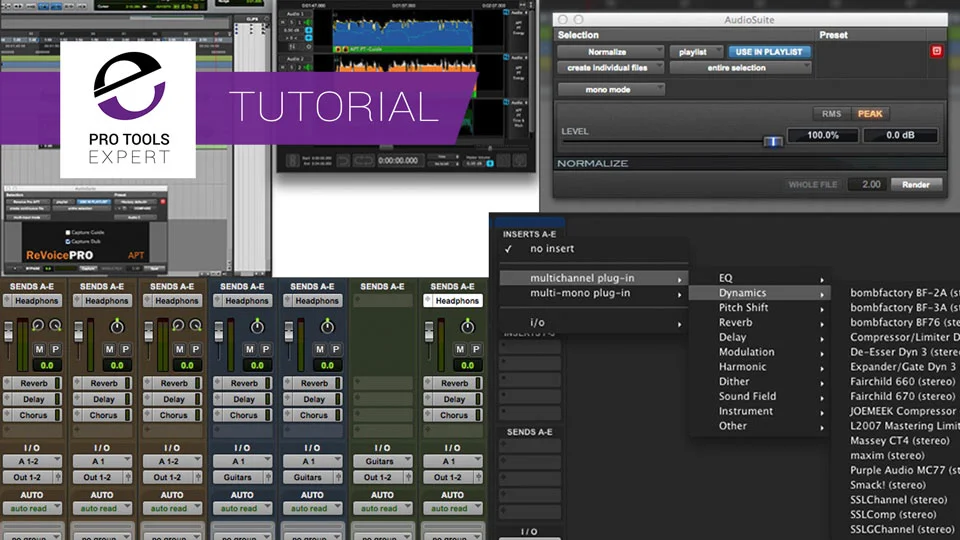Image resolution: width=960 pixels, height=540 pixels.
Task: Open the Dynamics plug-in category
Action: tap(759, 293)
